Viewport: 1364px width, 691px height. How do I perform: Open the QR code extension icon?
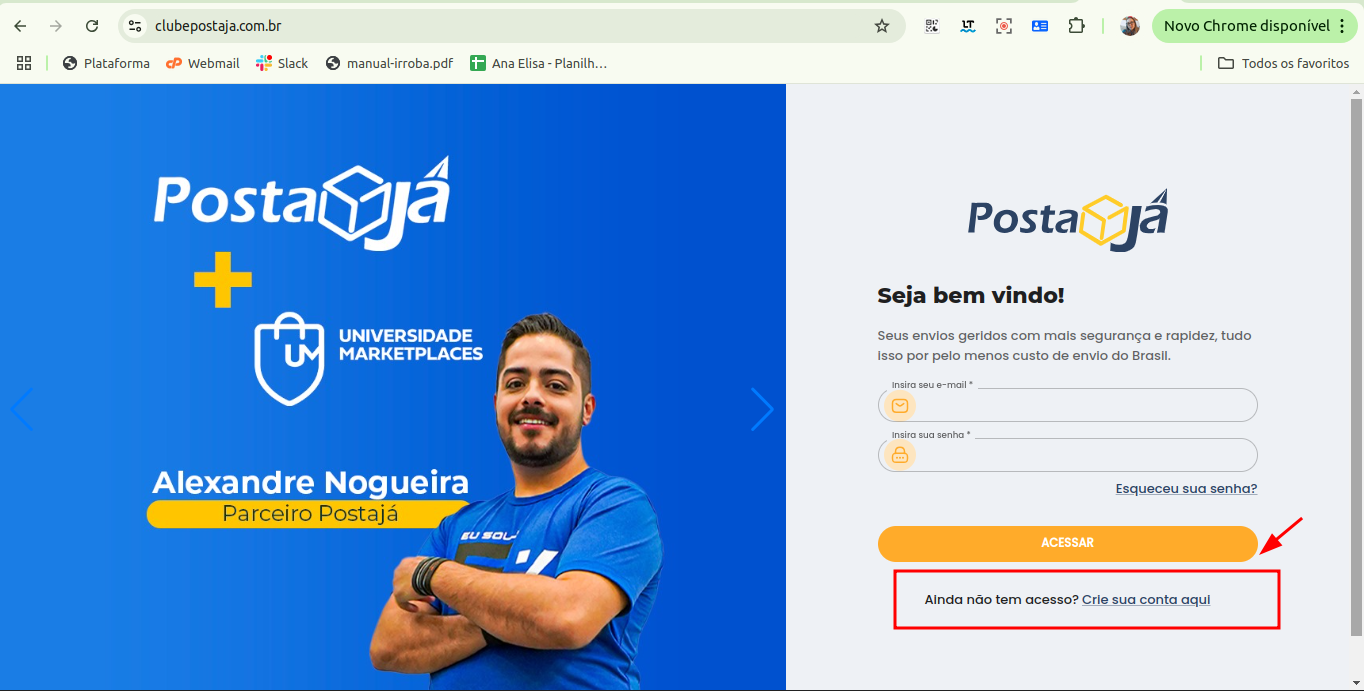932,26
